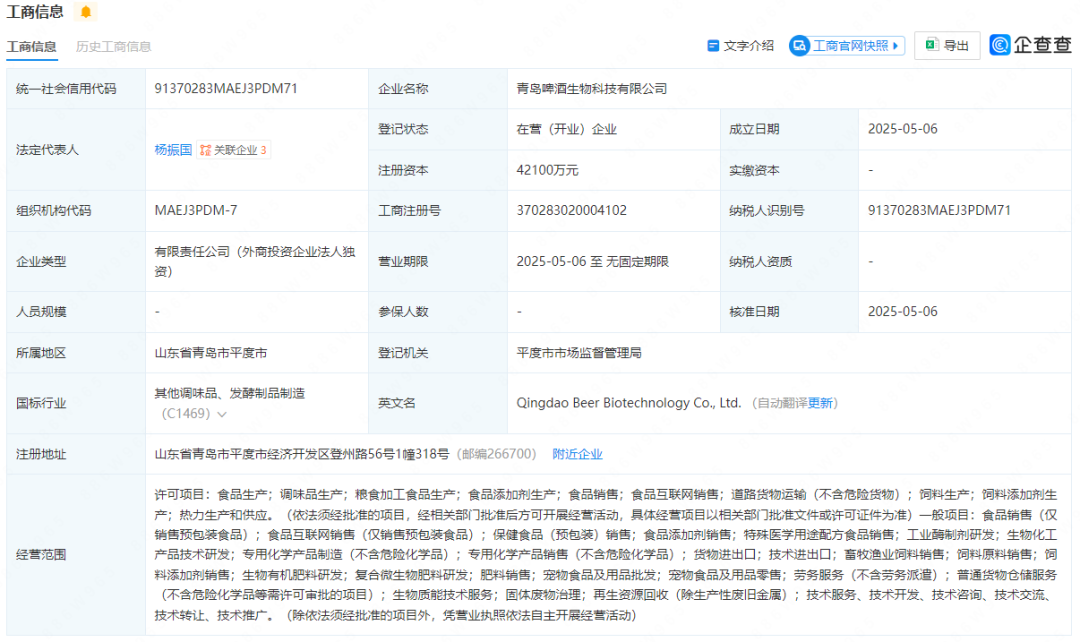Click the 导出 export button
Image resolution: width=1080 pixels, height=642 pixels.
click(x=947, y=45)
